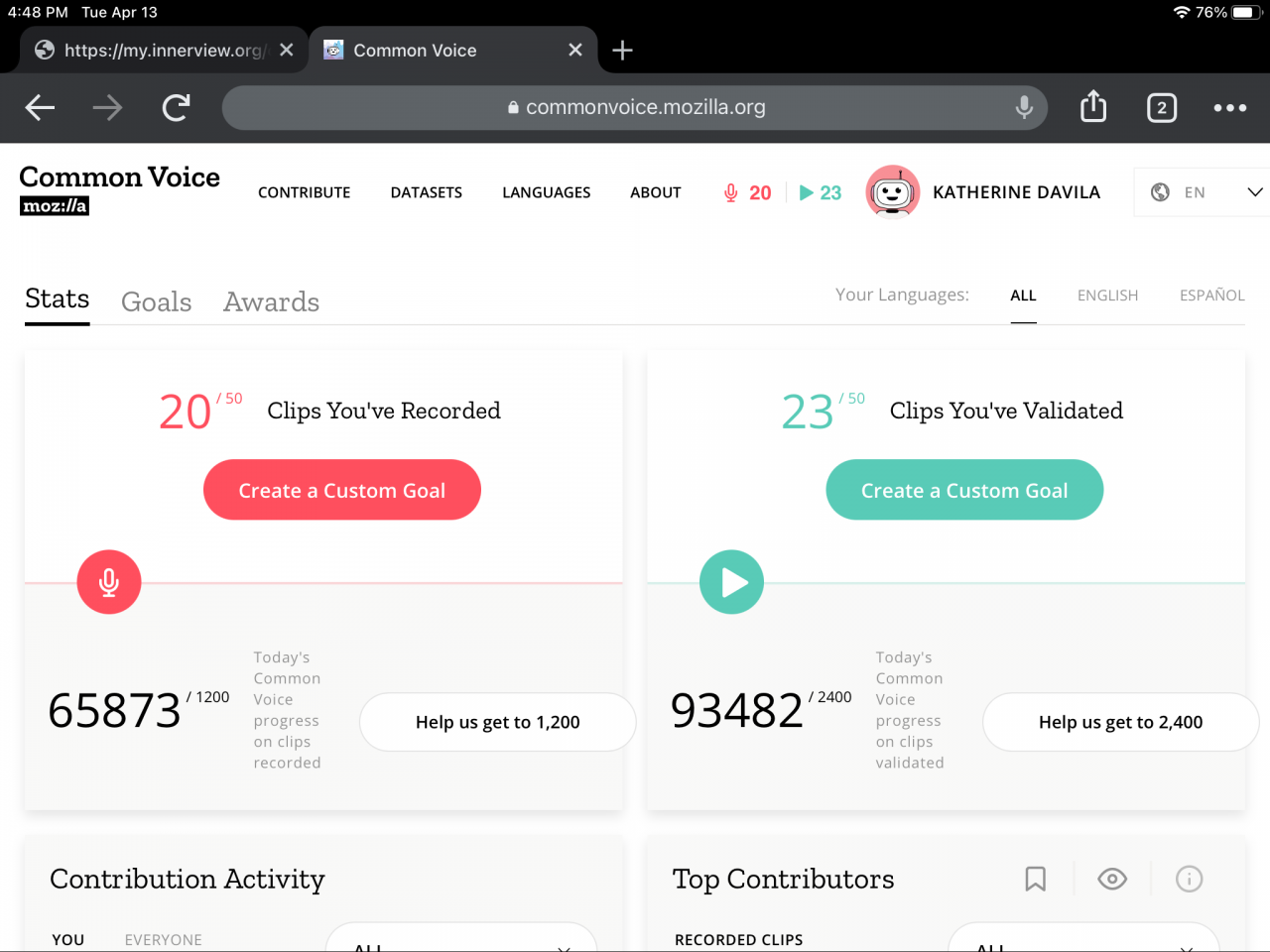Go back with the browser back arrow

(x=40, y=107)
